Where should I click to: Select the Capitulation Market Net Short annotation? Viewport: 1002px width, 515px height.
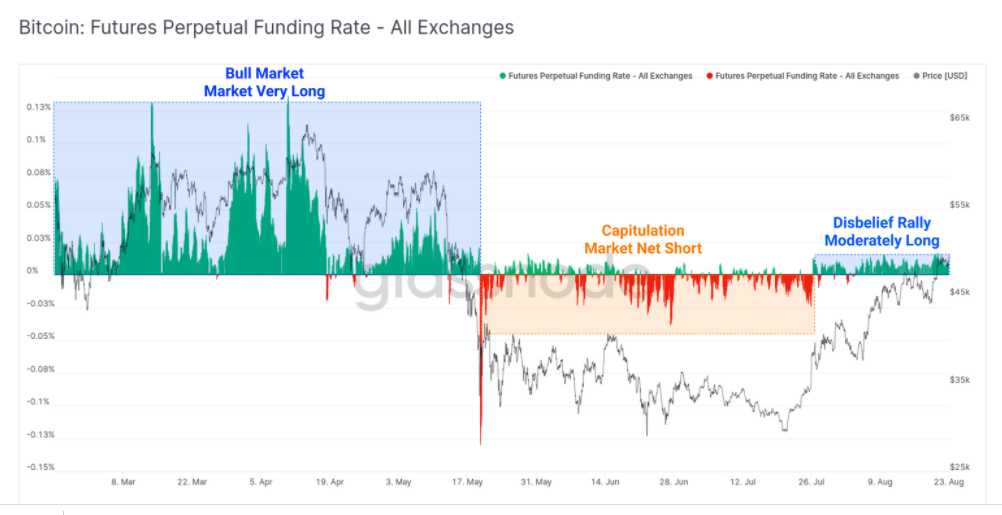[x=643, y=239]
